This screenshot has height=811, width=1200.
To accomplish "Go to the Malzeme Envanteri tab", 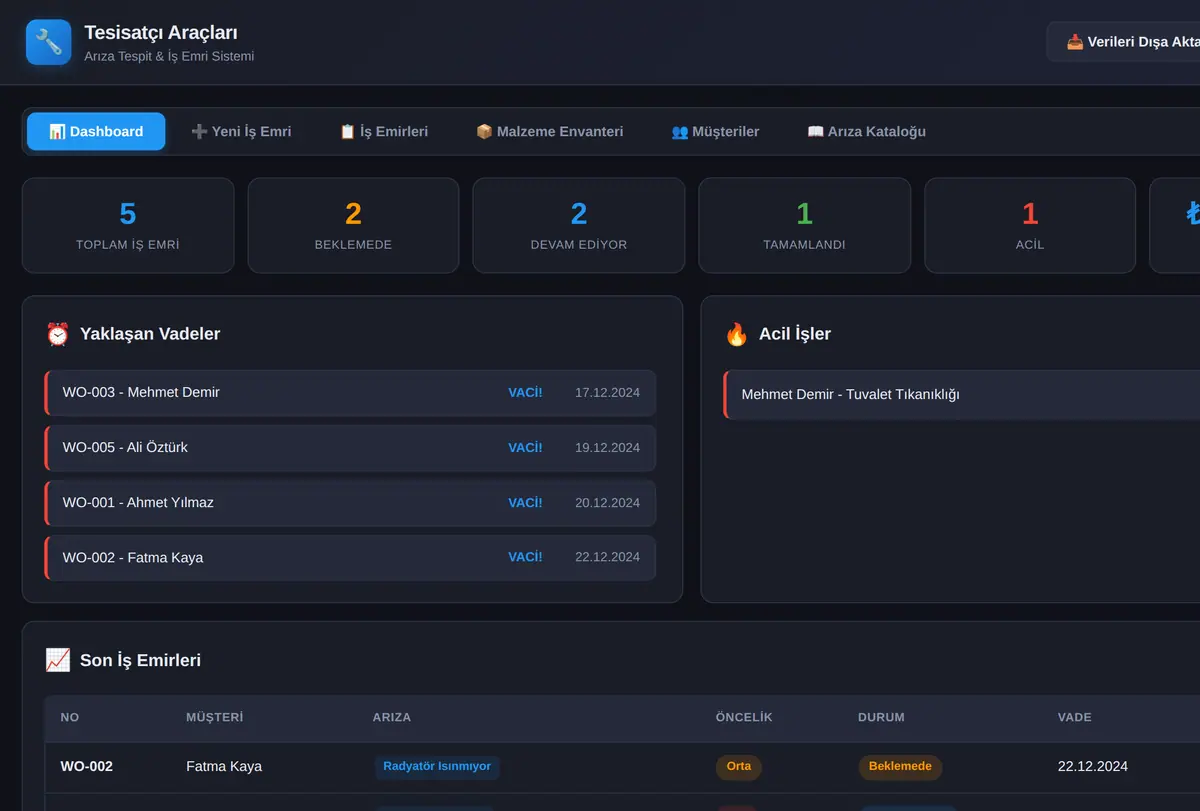I will pyautogui.click(x=549, y=131).
